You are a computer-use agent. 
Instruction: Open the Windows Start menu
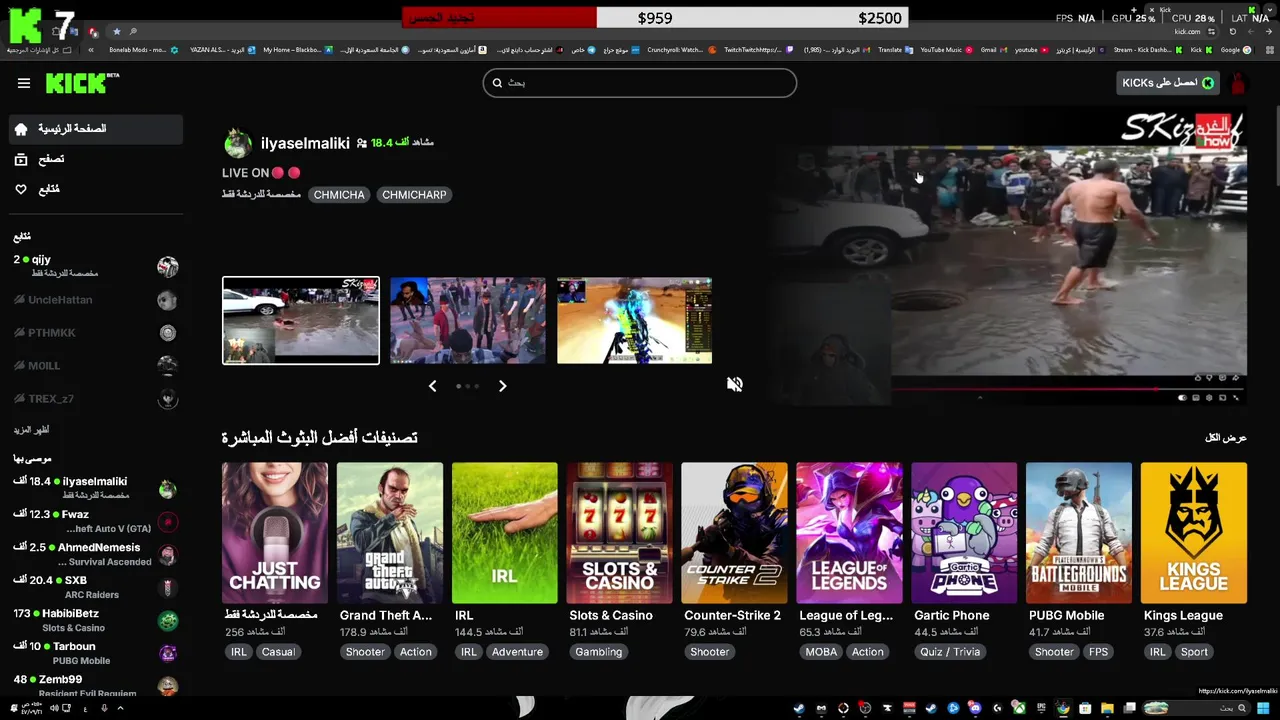(1263, 708)
